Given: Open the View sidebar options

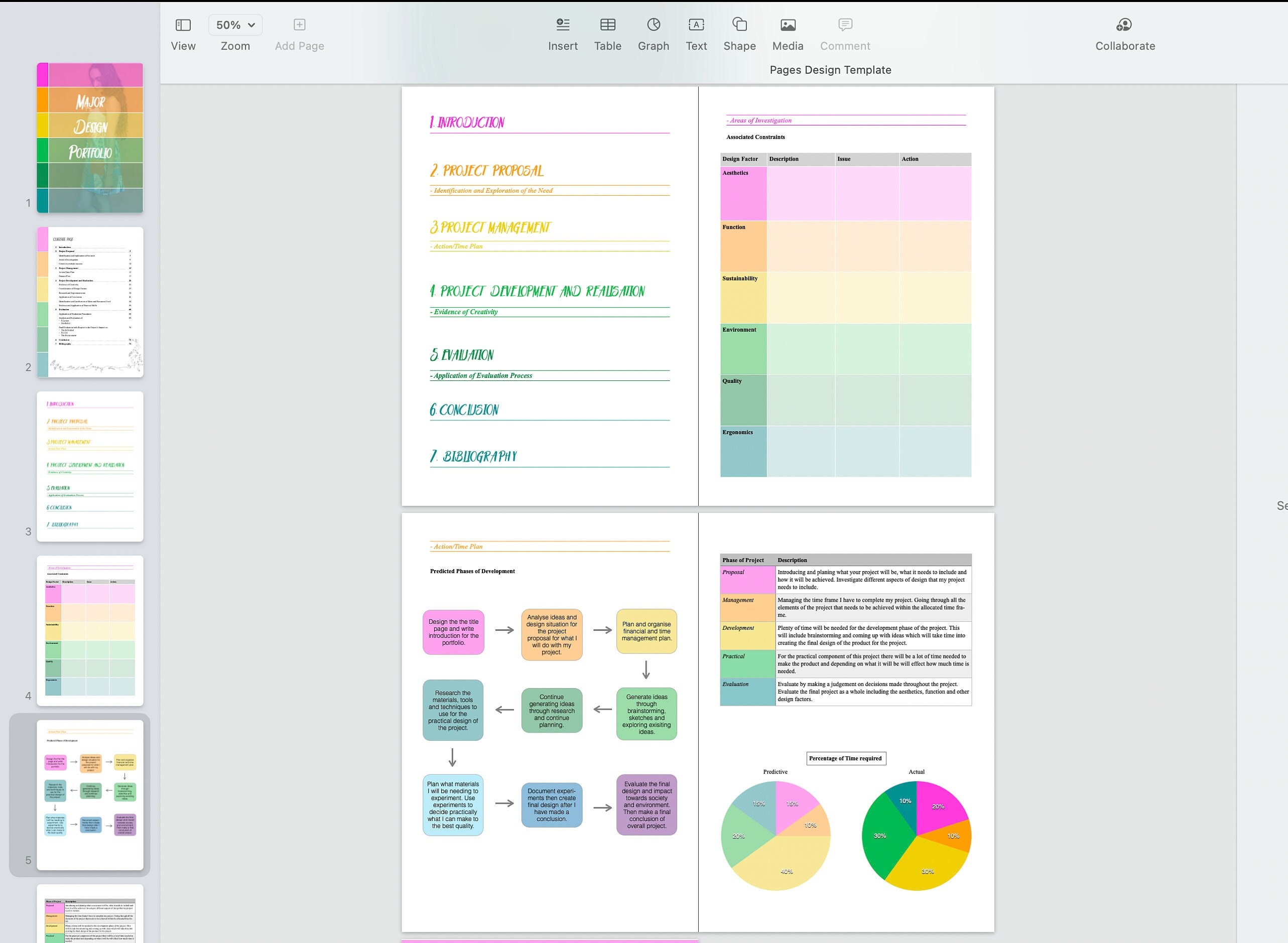Looking at the screenshot, I should [183, 34].
